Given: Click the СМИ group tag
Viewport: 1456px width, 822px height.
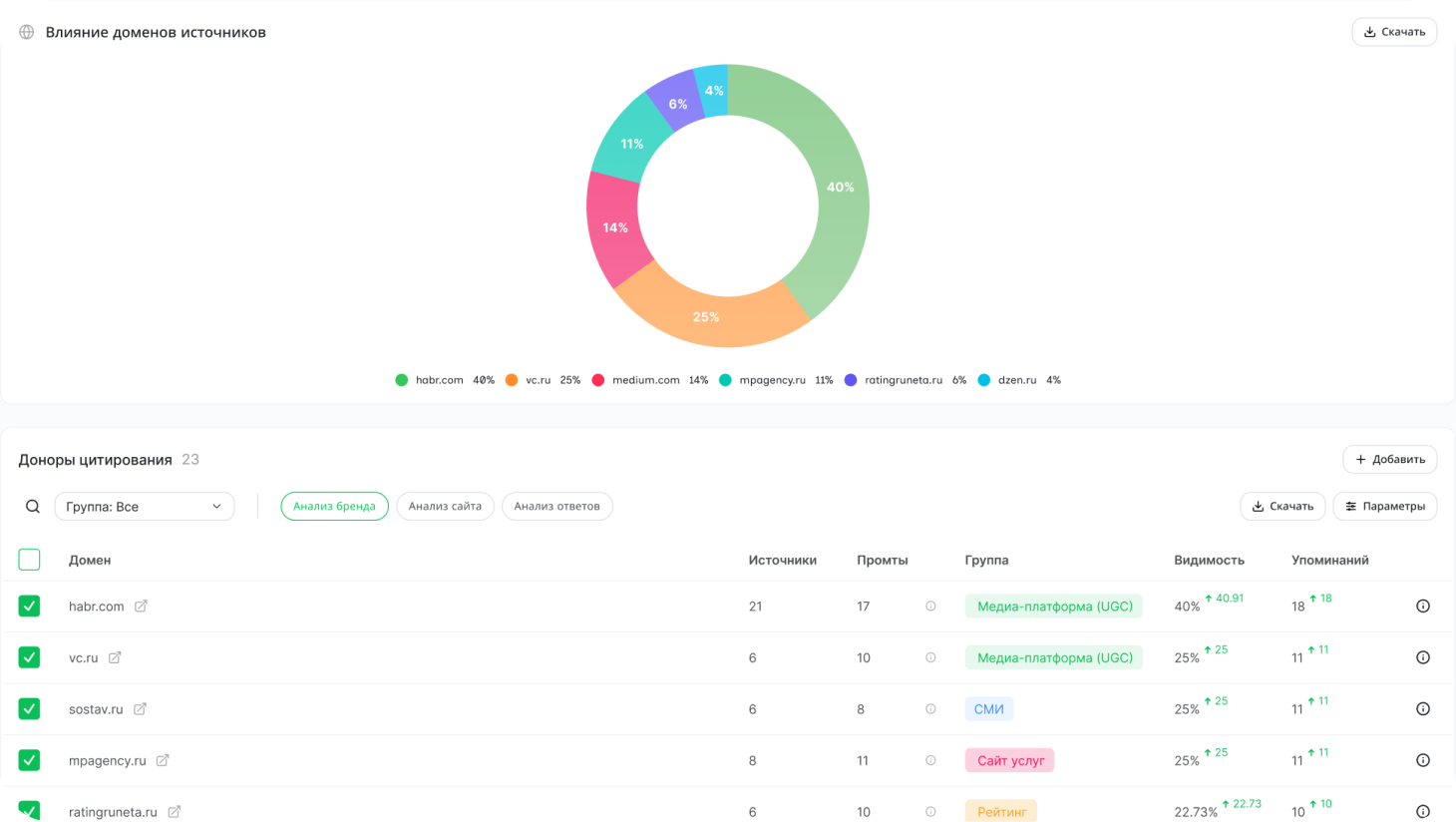Looking at the screenshot, I should (989, 709).
